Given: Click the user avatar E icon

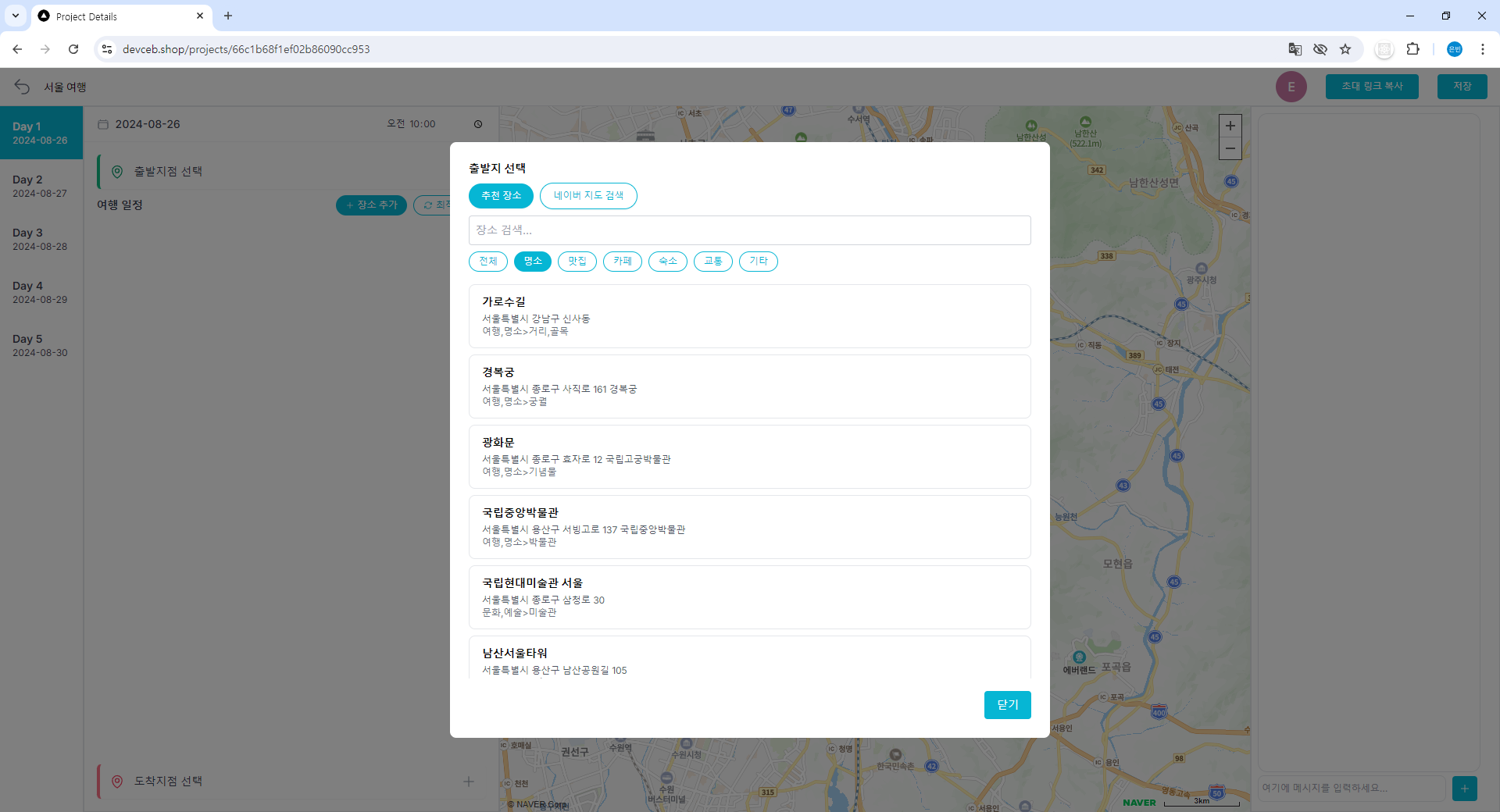Looking at the screenshot, I should pos(1291,87).
